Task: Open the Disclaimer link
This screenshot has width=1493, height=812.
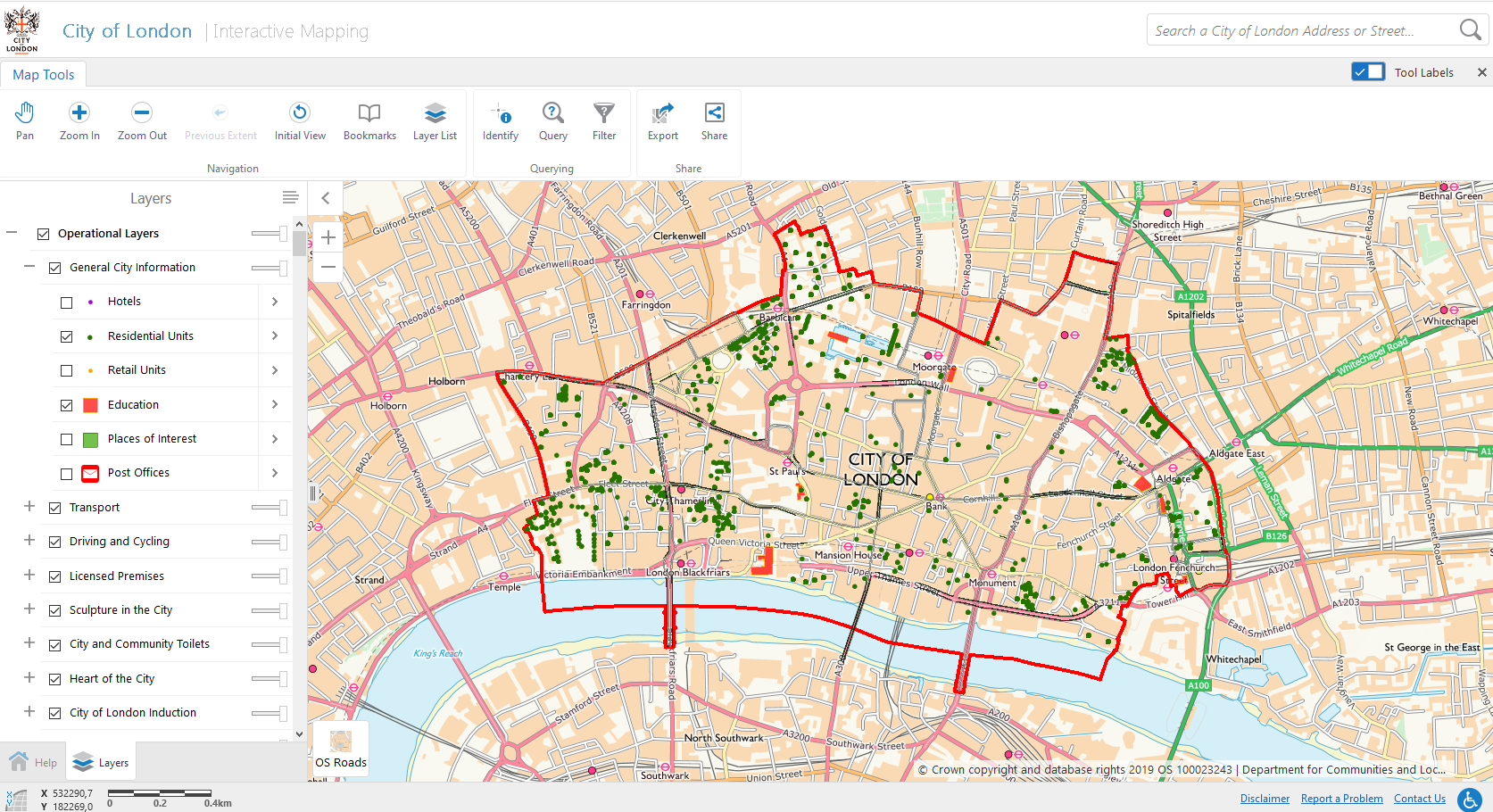Action: click(1265, 798)
